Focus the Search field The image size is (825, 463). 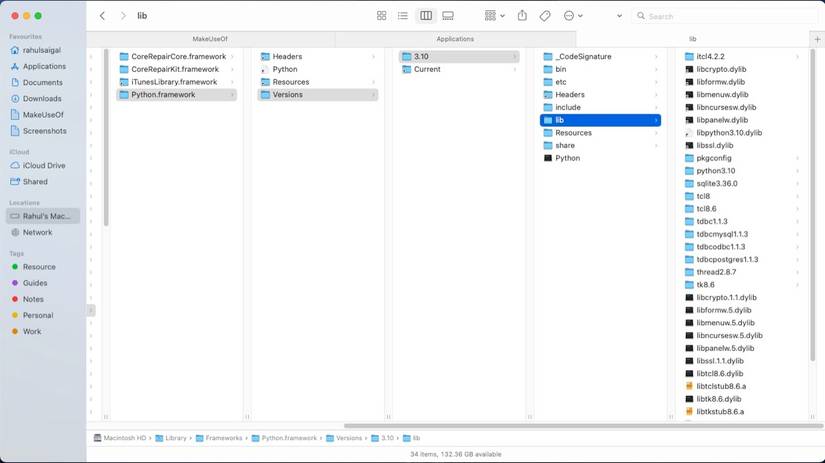[x=726, y=16]
